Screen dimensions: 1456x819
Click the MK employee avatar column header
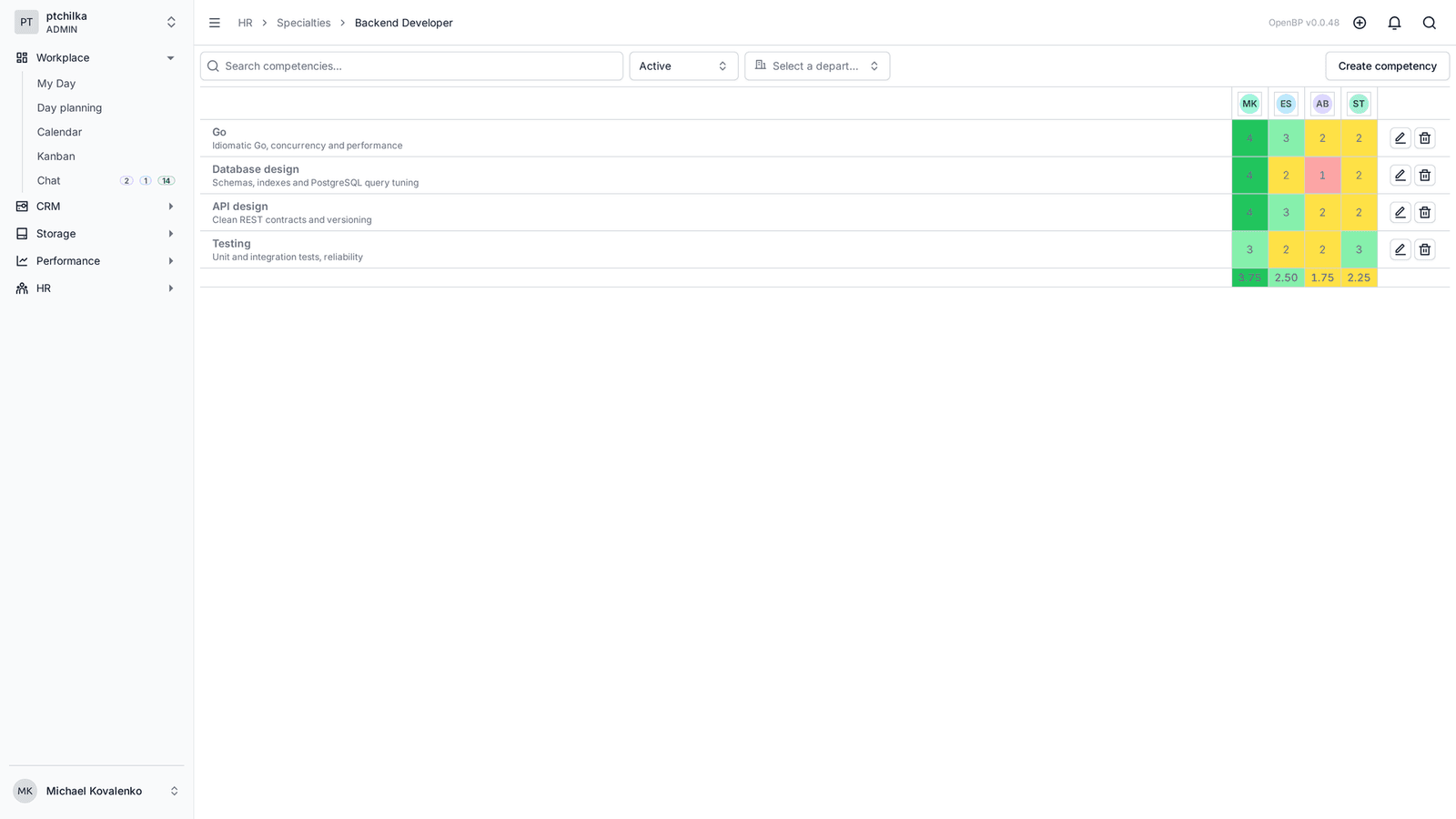[x=1249, y=104]
